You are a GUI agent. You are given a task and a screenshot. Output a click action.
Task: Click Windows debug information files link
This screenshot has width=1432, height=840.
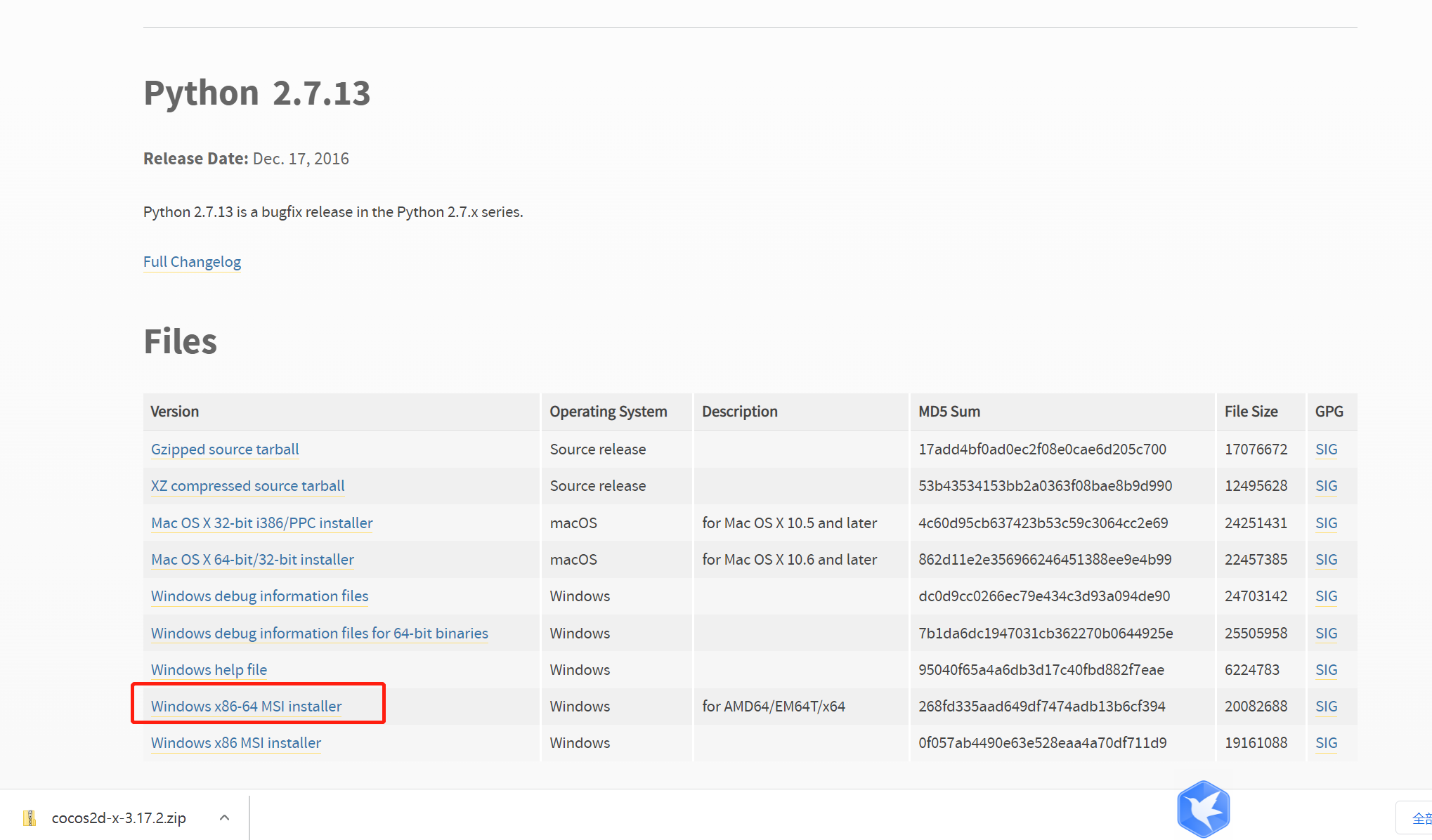point(259,596)
